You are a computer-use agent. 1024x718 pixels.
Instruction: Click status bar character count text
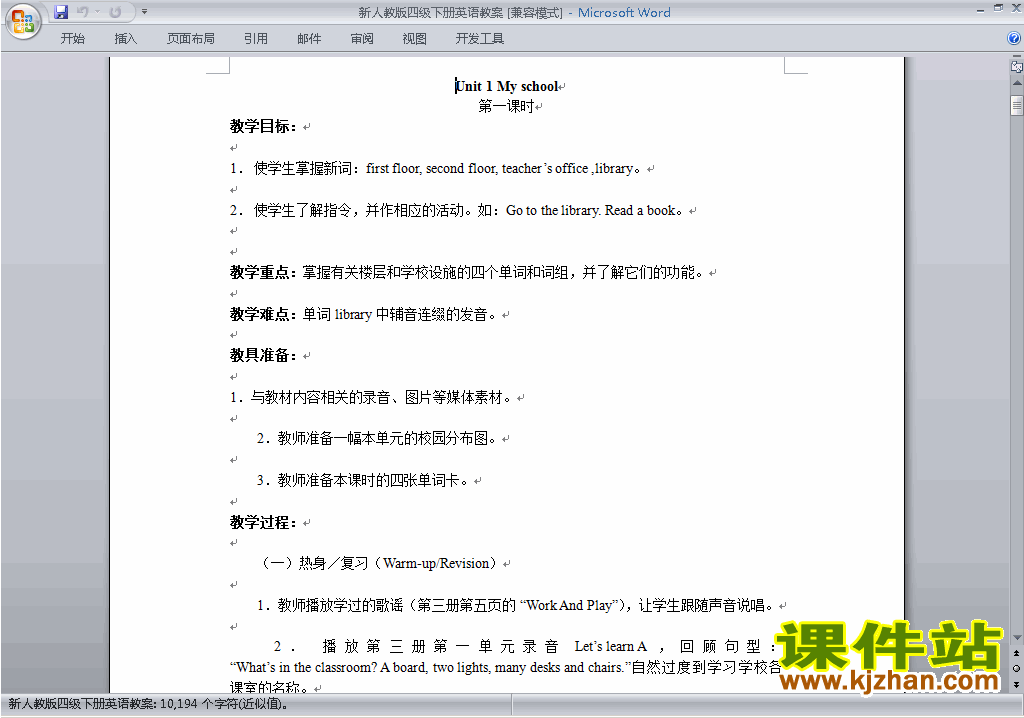(148, 704)
